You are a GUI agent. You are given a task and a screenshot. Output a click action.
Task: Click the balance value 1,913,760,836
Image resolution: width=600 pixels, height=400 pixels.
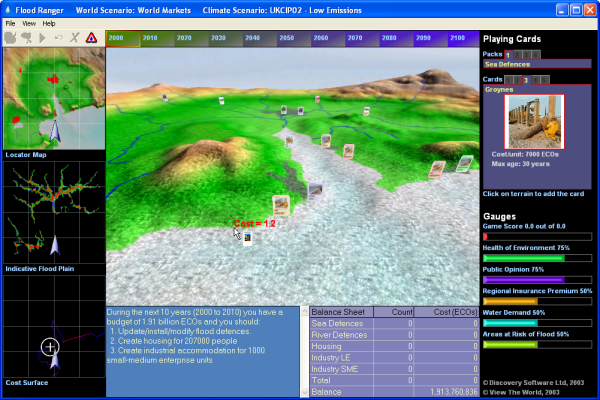[x=454, y=392]
